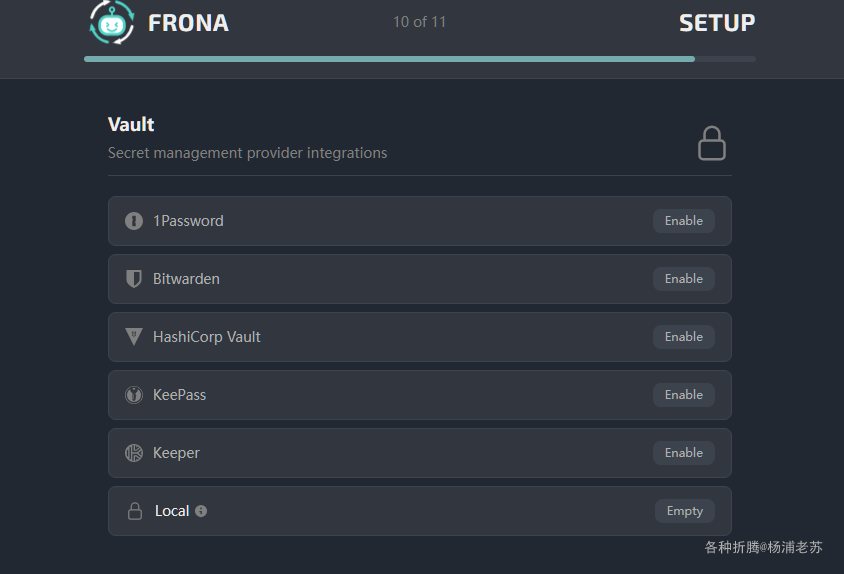Click the Frona robot logo icon
844x574 pixels.
(111, 22)
